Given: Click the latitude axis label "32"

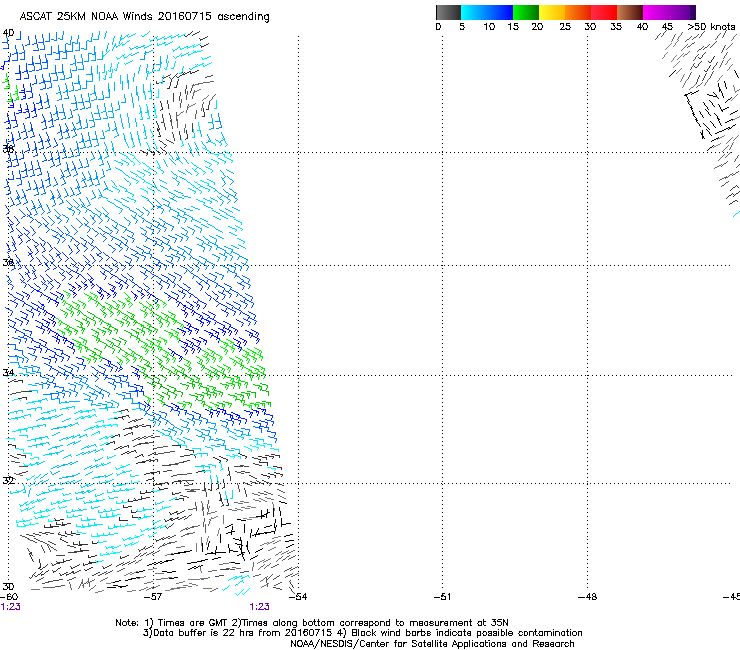Looking at the screenshot, I should tap(8, 481).
